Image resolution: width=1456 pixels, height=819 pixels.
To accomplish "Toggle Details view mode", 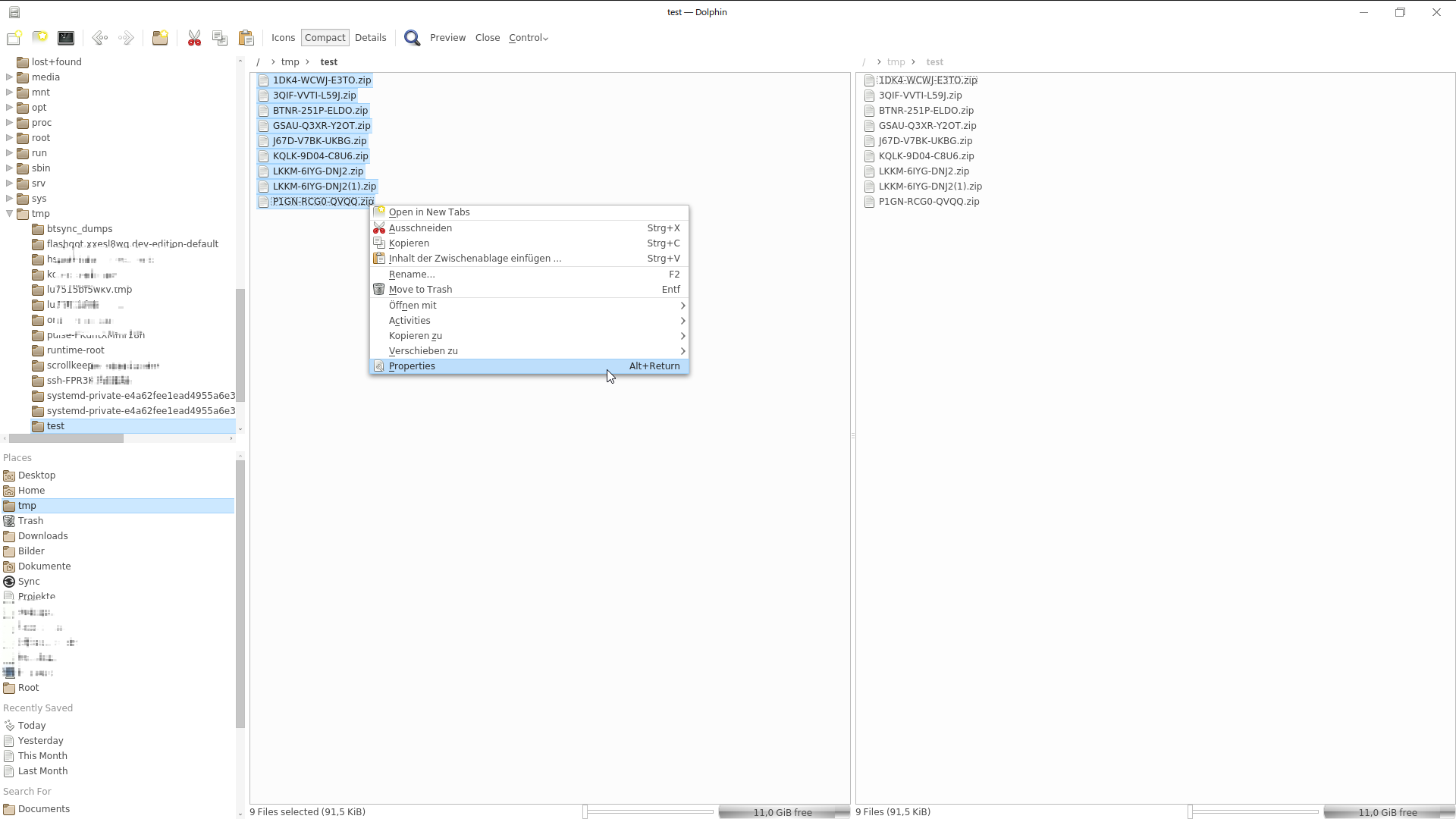I will click(x=370, y=38).
